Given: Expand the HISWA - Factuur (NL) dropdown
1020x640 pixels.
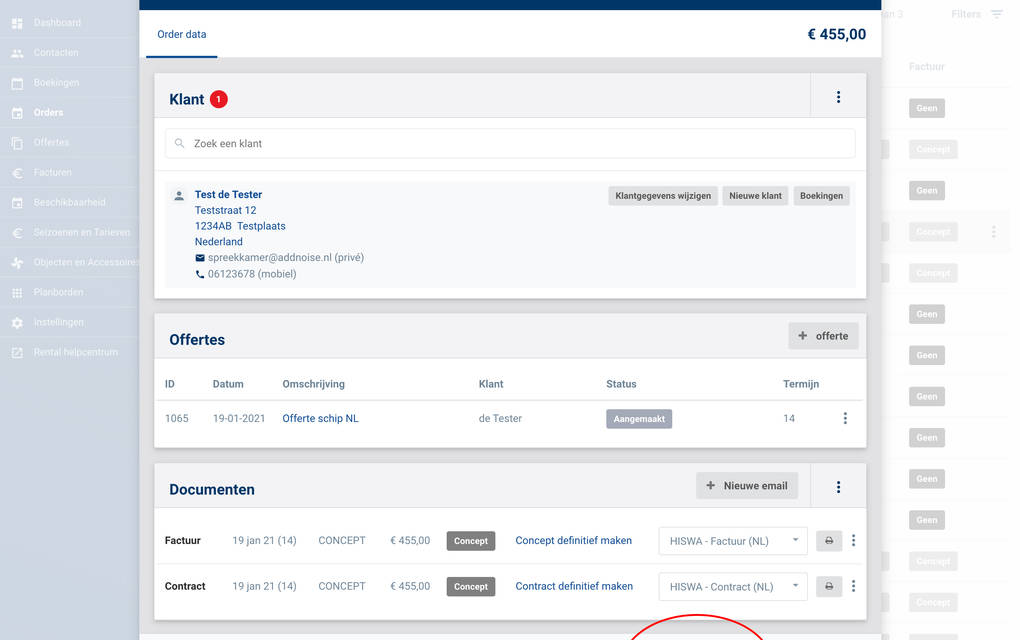Looking at the screenshot, I should coord(732,541).
